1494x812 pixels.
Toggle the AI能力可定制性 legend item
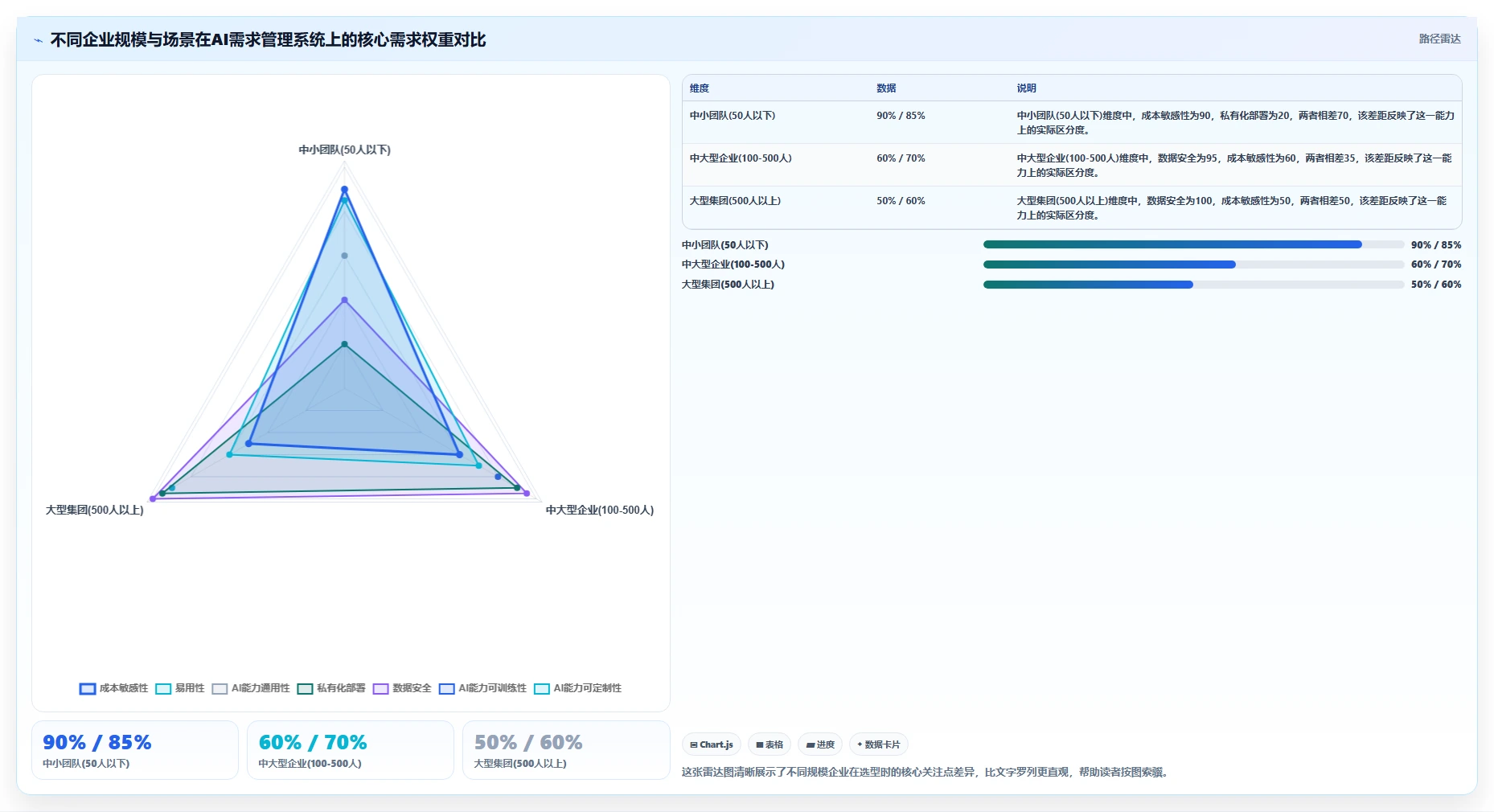(x=577, y=688)
